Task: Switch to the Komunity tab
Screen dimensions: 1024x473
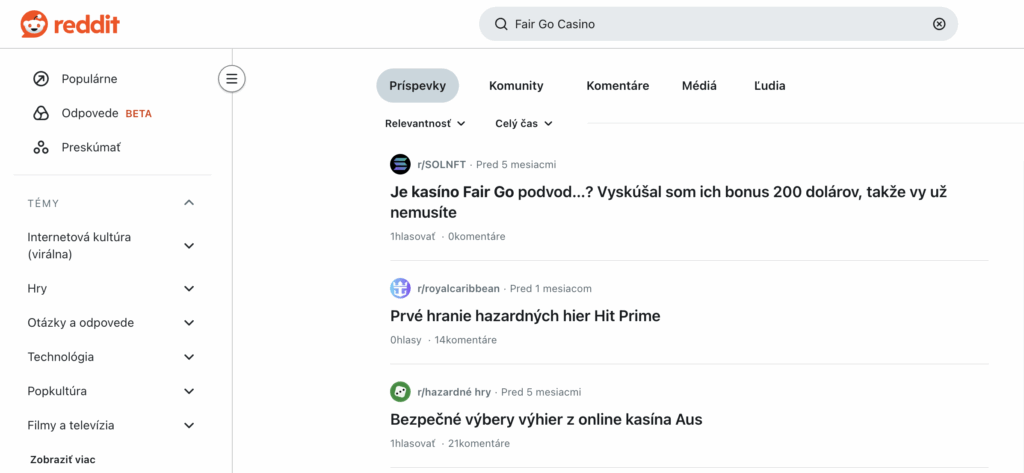Action: click(516, 86)
